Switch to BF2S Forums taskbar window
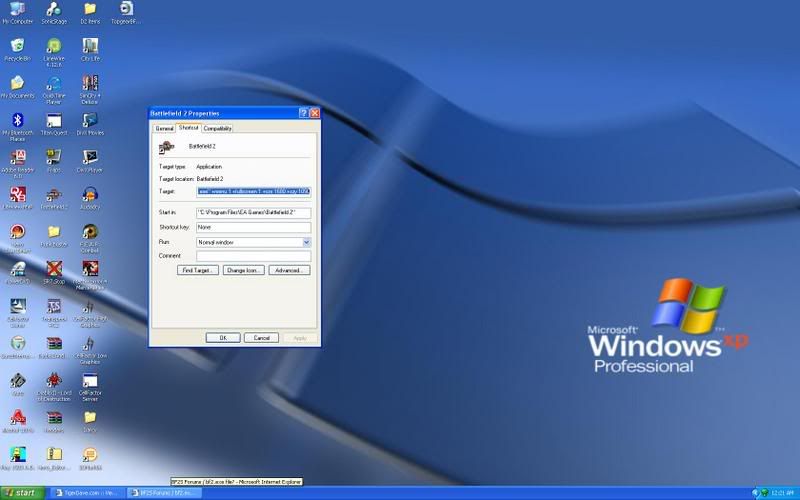Image resolution: width=800 pixels, height=500 pixels. point(164,493)
